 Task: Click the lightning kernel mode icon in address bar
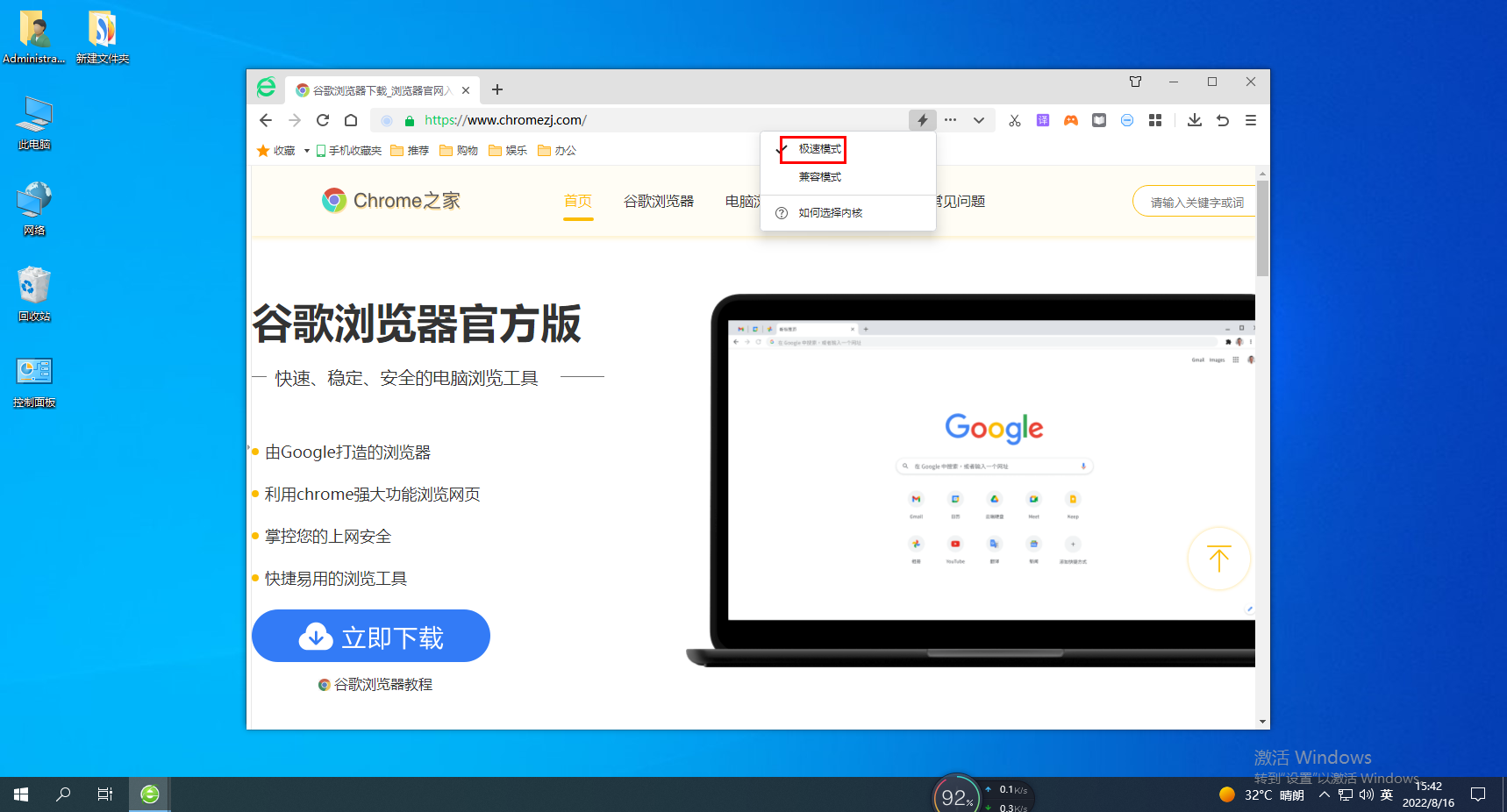[922, 120]
